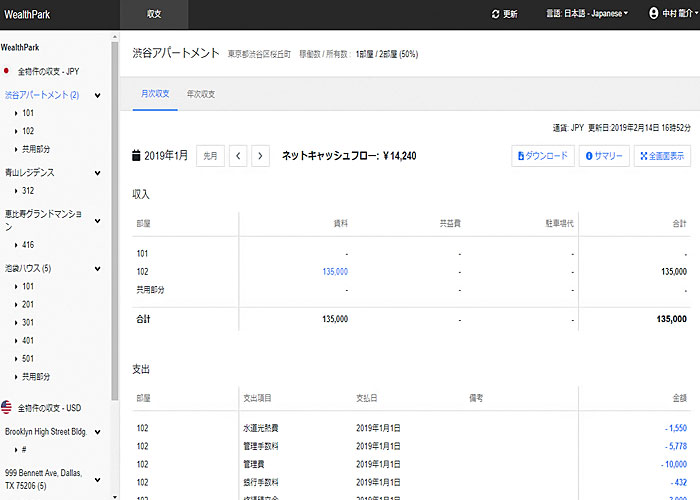Collapse the 池袋ハウス property list
Image resolution: width=700 pixels, height=500 pixels.
(98, 268)
